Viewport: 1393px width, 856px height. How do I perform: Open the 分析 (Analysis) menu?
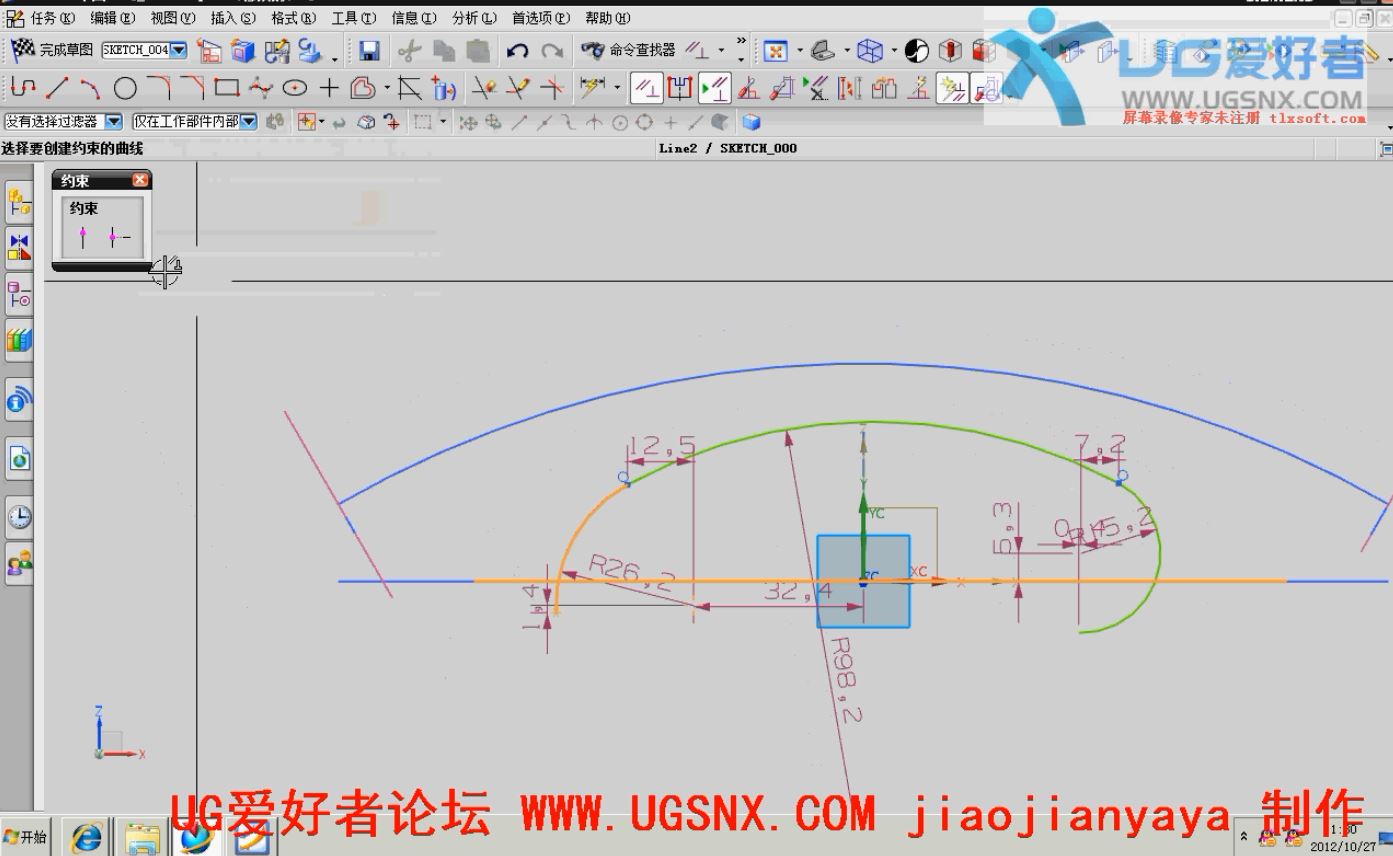pos(474,18)
